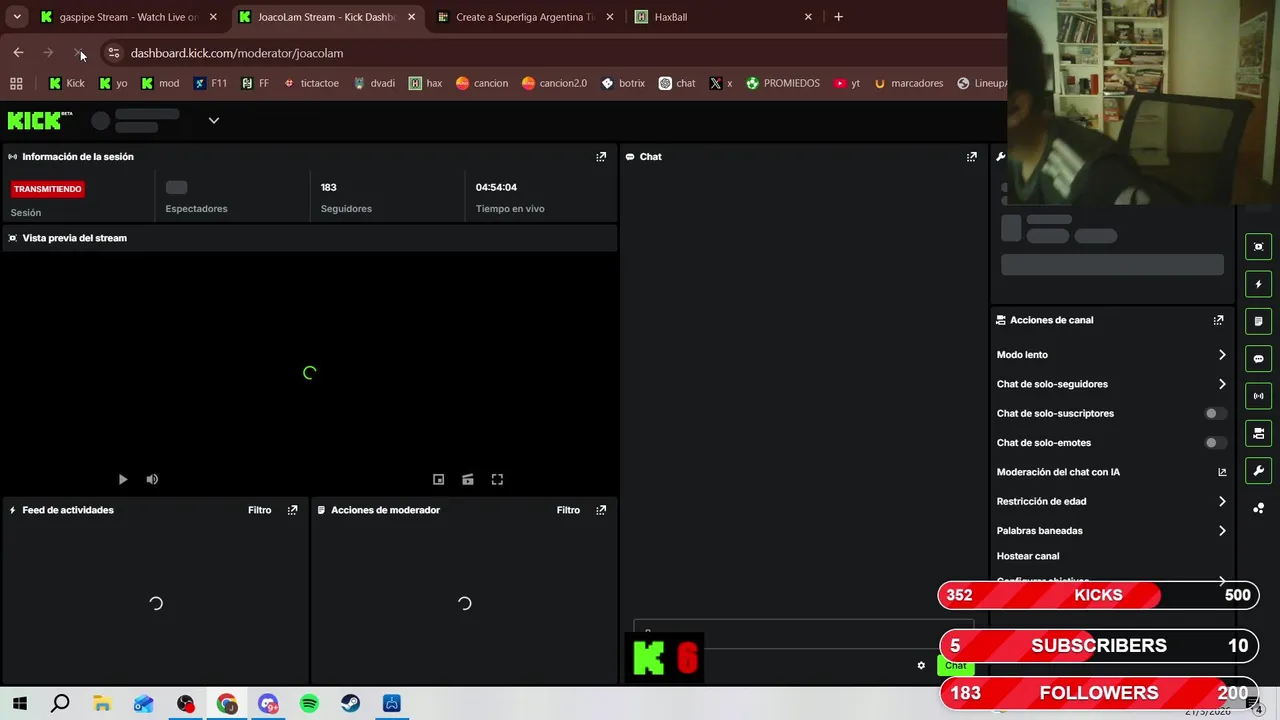Open the channel selector dropdown chevron

213,121
